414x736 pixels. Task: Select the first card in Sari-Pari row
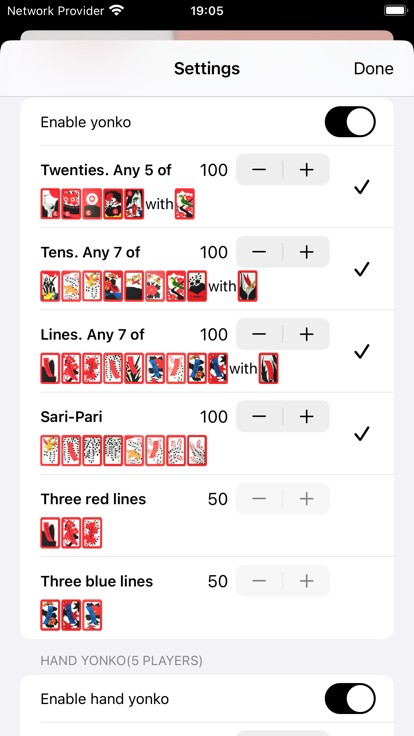(50, 451)
